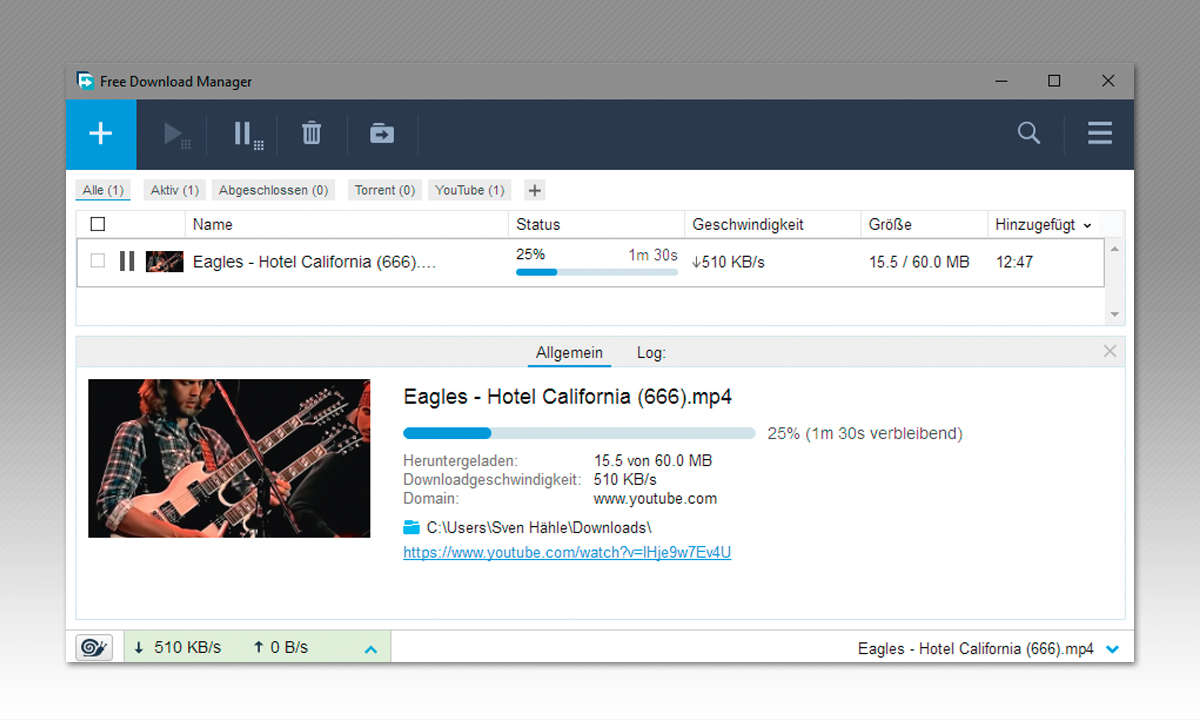Open the search magnifier icon

pyautogui.click(x=1029, y=133)
